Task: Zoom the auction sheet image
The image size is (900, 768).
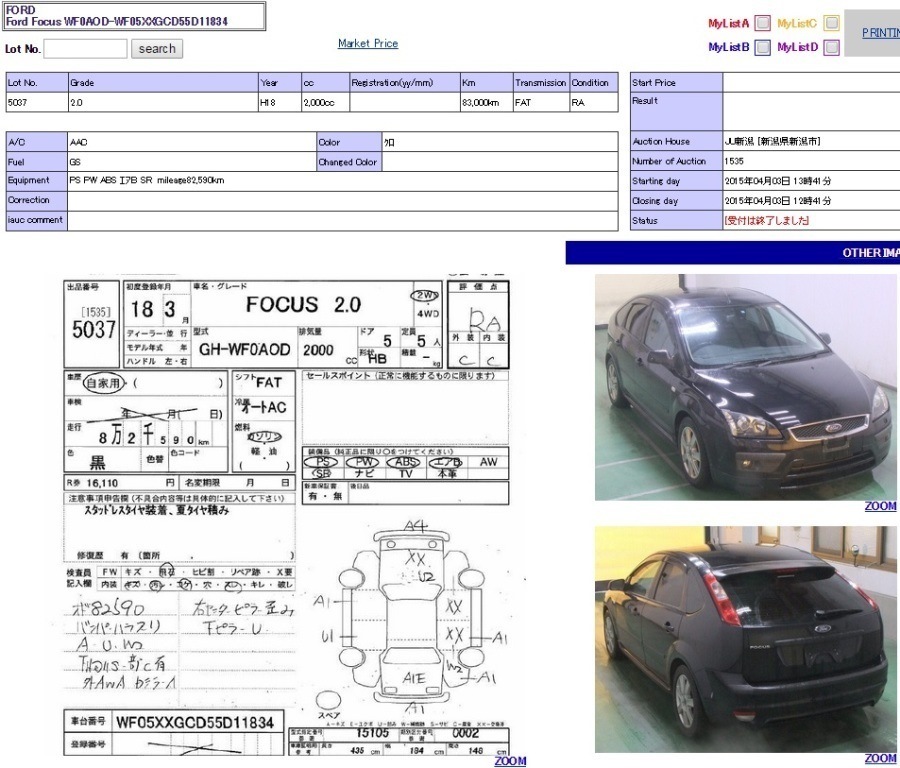Action: coord(510,761)
